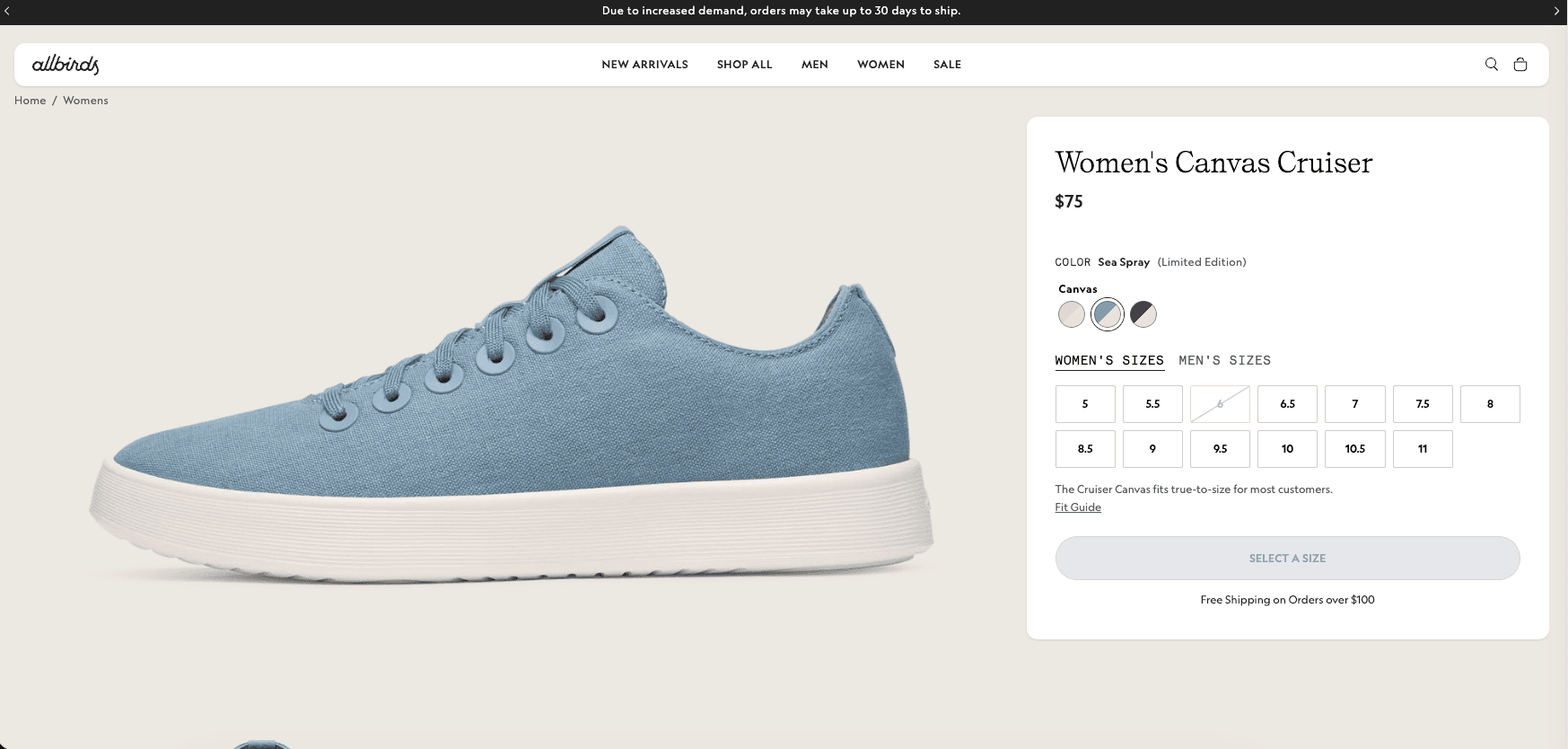This screenshot has width=1568, height=749.
Task: Select size 10
Action: [1287, 449]
